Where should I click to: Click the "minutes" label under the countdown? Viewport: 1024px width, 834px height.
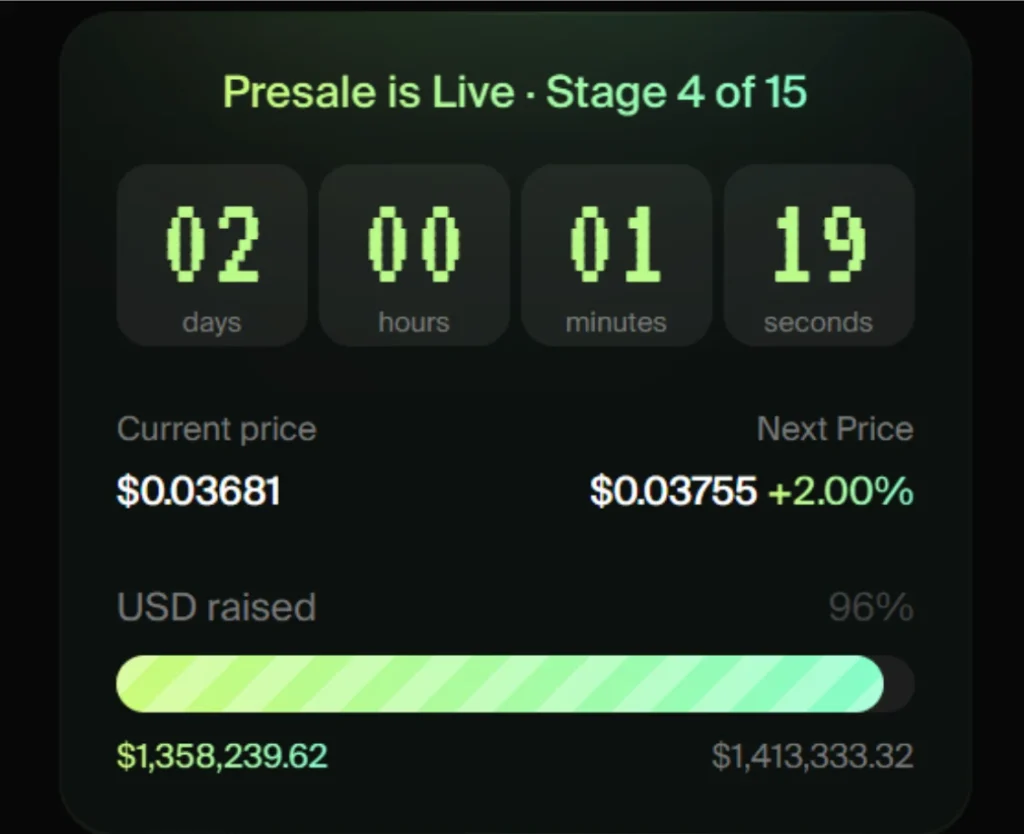click(616, 323)
